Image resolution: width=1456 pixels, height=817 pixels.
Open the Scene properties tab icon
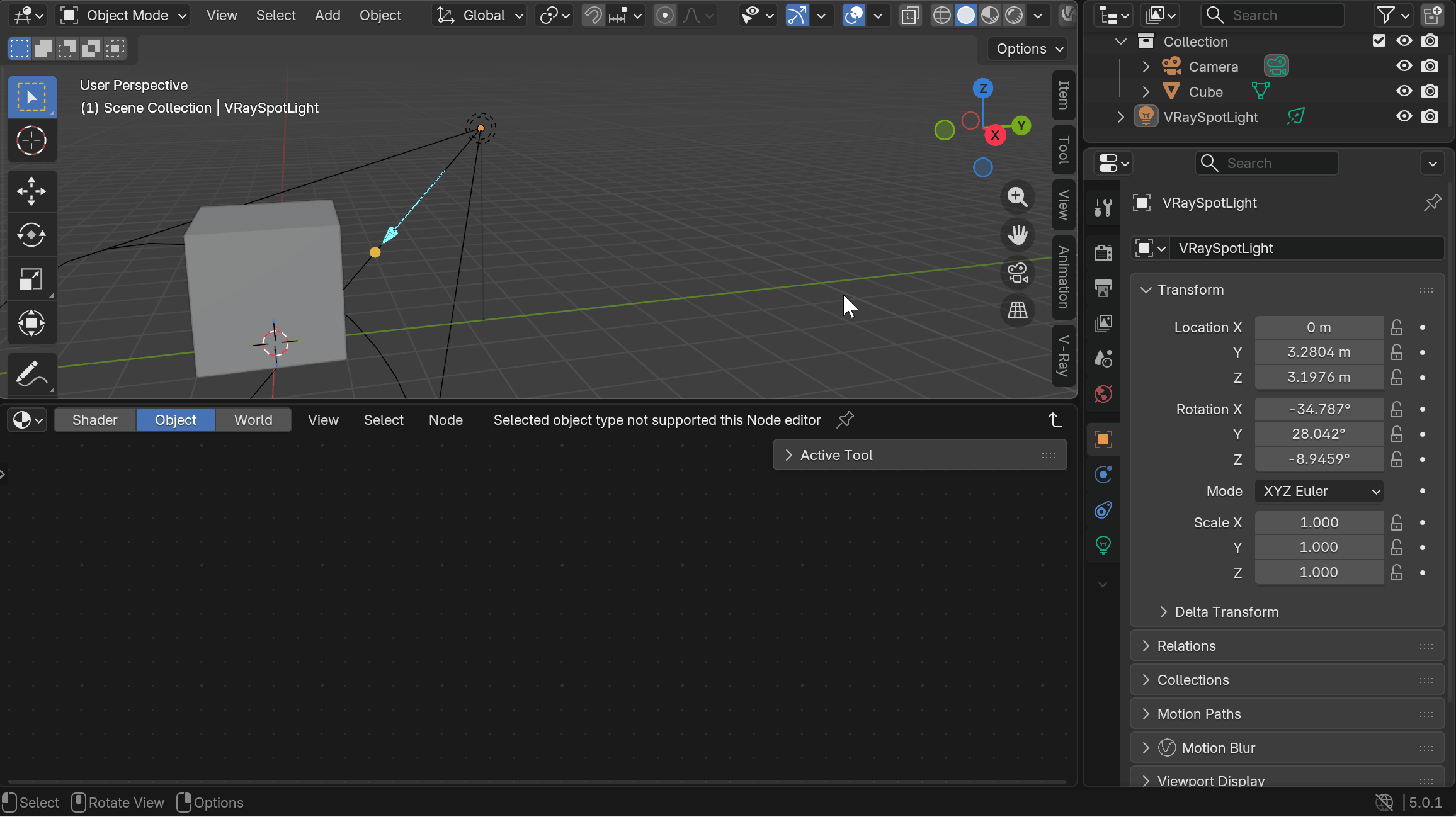click(x=1103, y=359)
